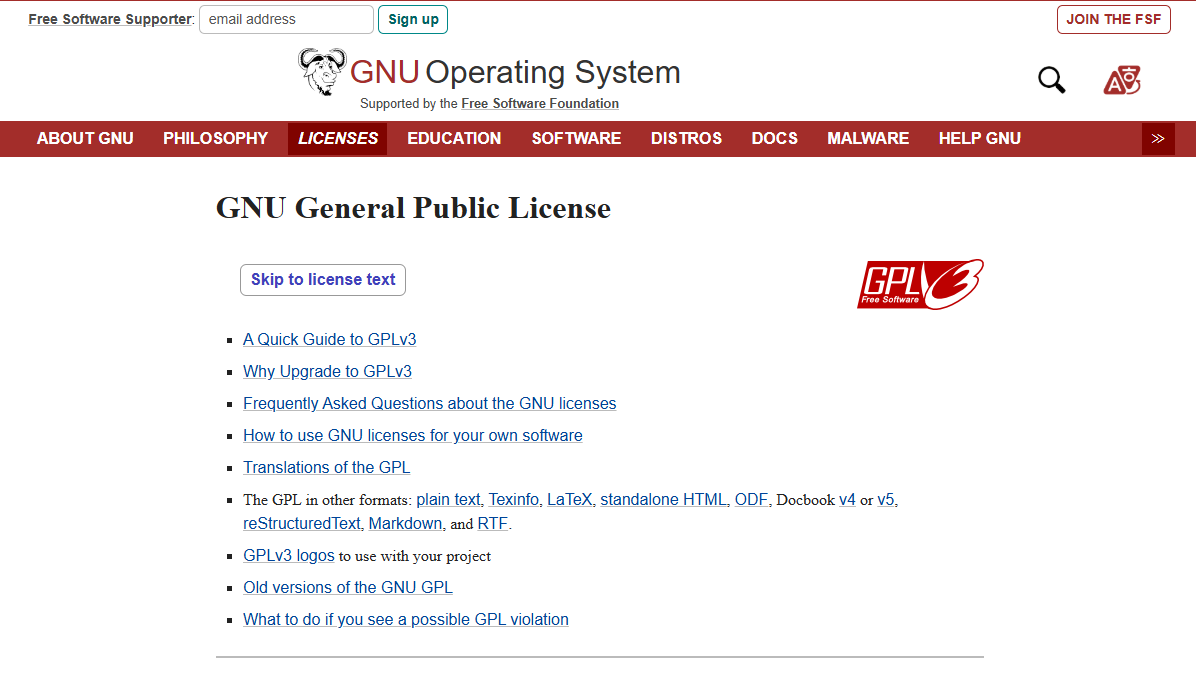The height and width of the screenshot is (673, 1196).
Task: Open the language translations icon
Action: coord(1121,80)
